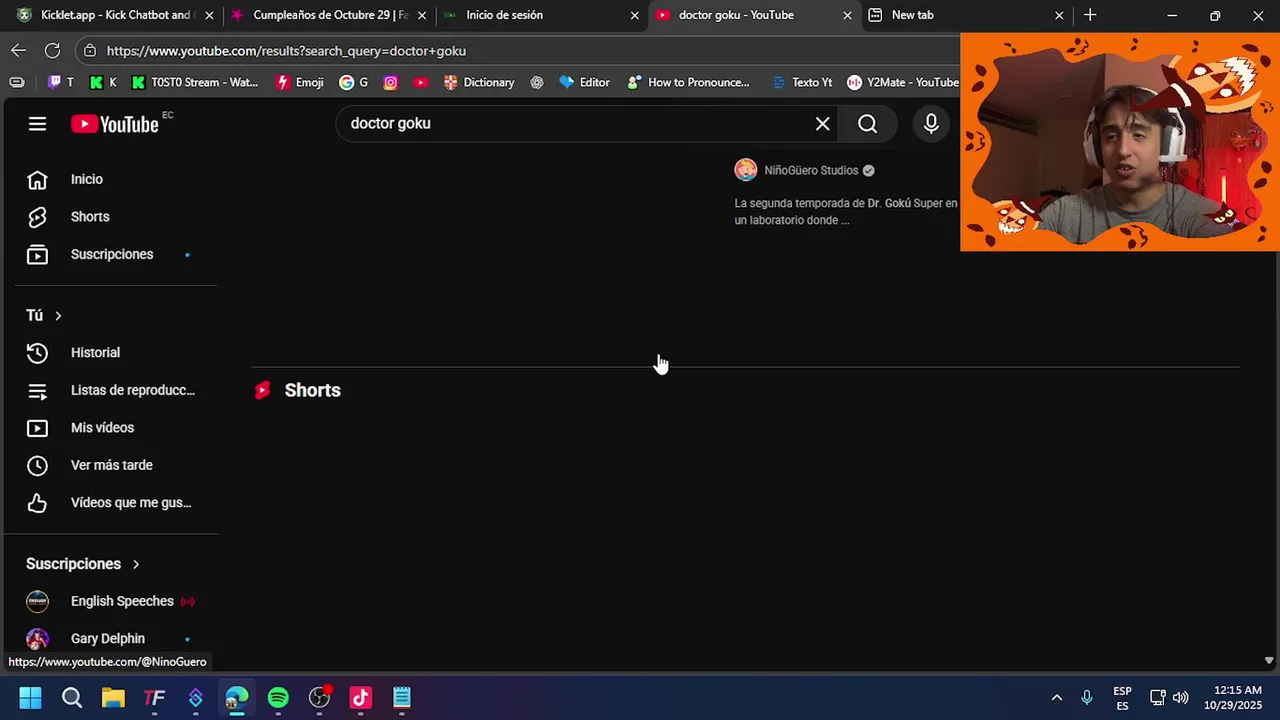1280x720 pixels.
Task: Switch to the Cumpleaños de Octubre 29 tab
Action: point(330,15)
